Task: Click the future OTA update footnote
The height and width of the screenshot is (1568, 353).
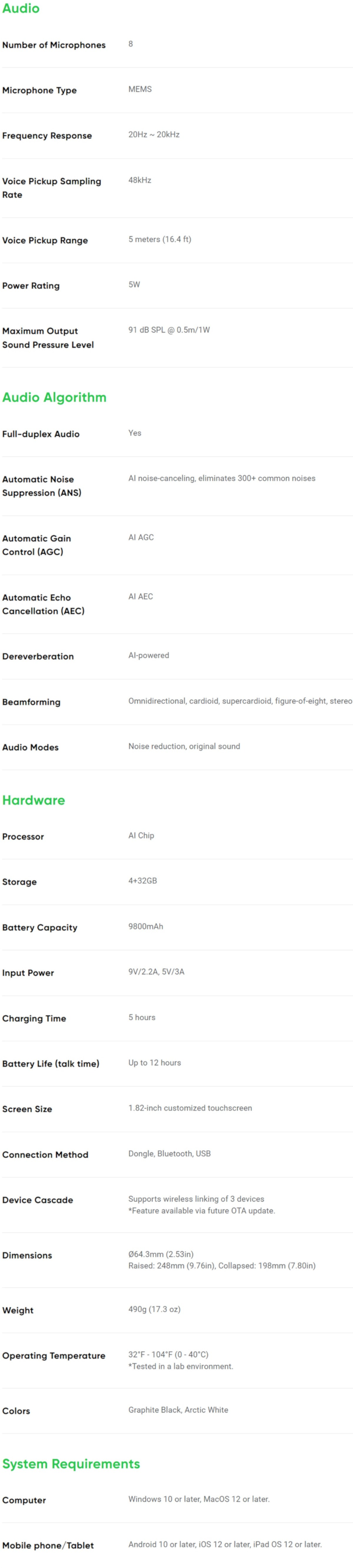Action: coord(202,1211)
